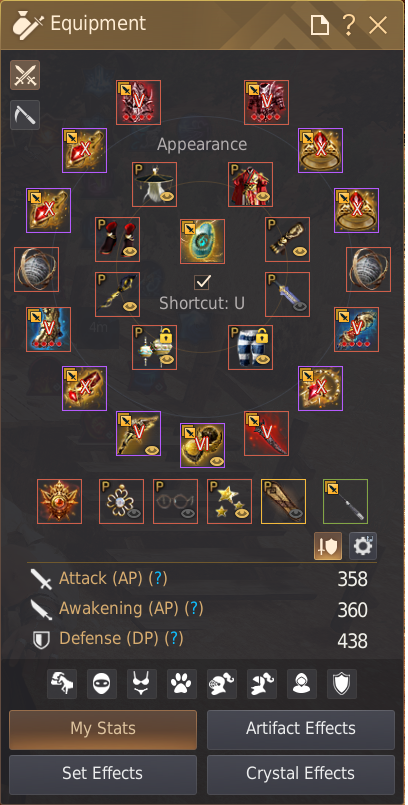
Task: Click the question mark next to Attack (AP)
Action: pos(158,579)
